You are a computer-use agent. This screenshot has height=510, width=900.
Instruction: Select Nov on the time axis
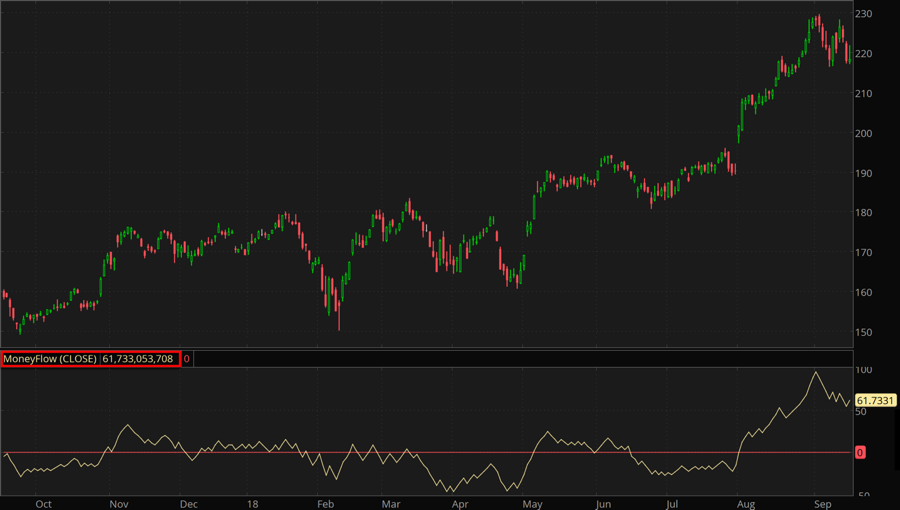[119, 504]
